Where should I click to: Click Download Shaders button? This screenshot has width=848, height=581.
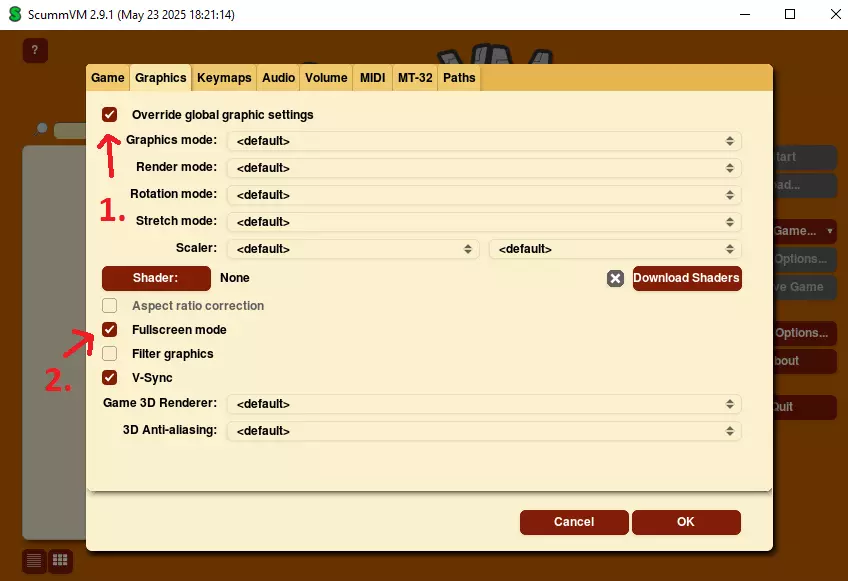pos(687,278)
